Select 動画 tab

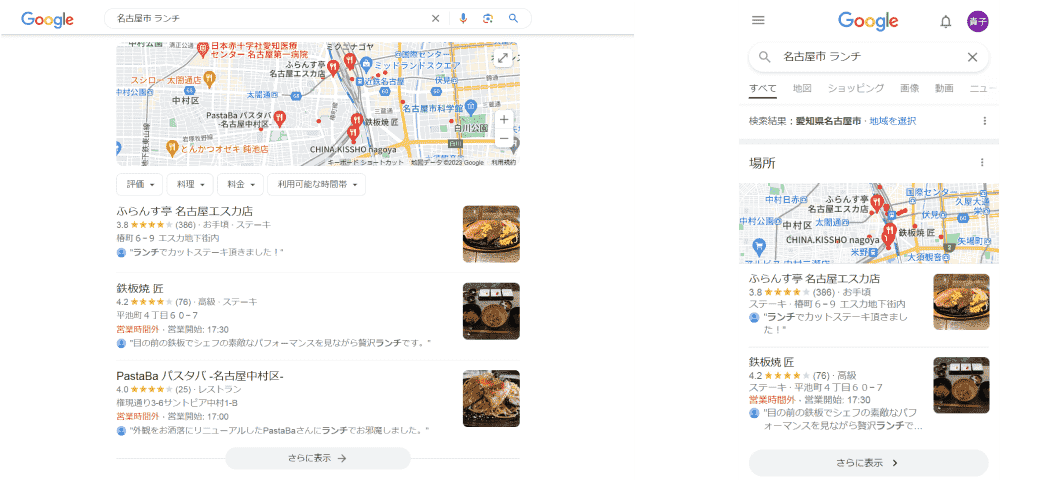944,88
